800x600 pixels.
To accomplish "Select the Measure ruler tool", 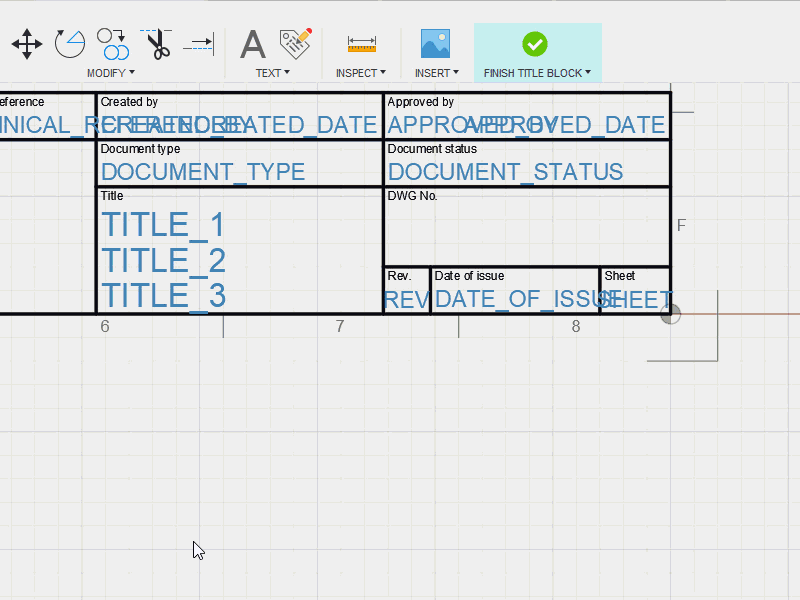I will pyautogui.click(x=362, y=44).
